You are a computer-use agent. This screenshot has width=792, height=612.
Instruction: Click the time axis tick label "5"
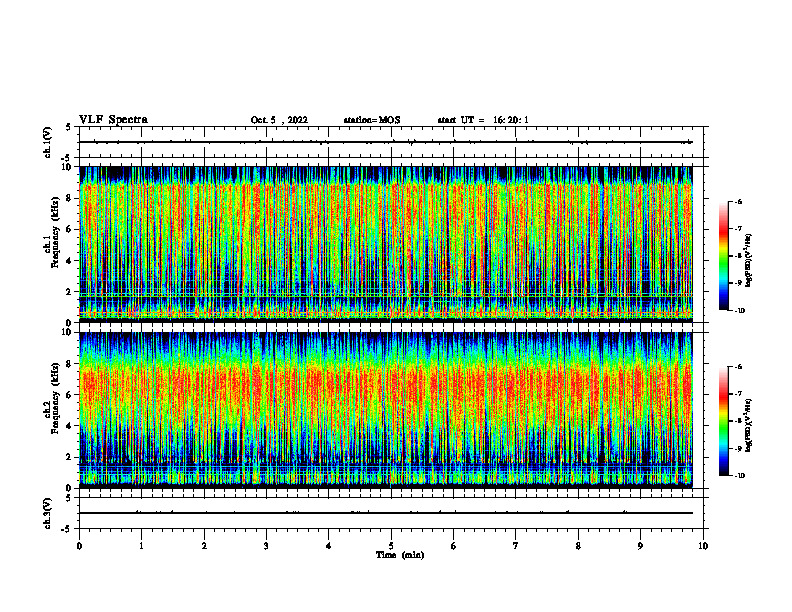coord(391,546)
